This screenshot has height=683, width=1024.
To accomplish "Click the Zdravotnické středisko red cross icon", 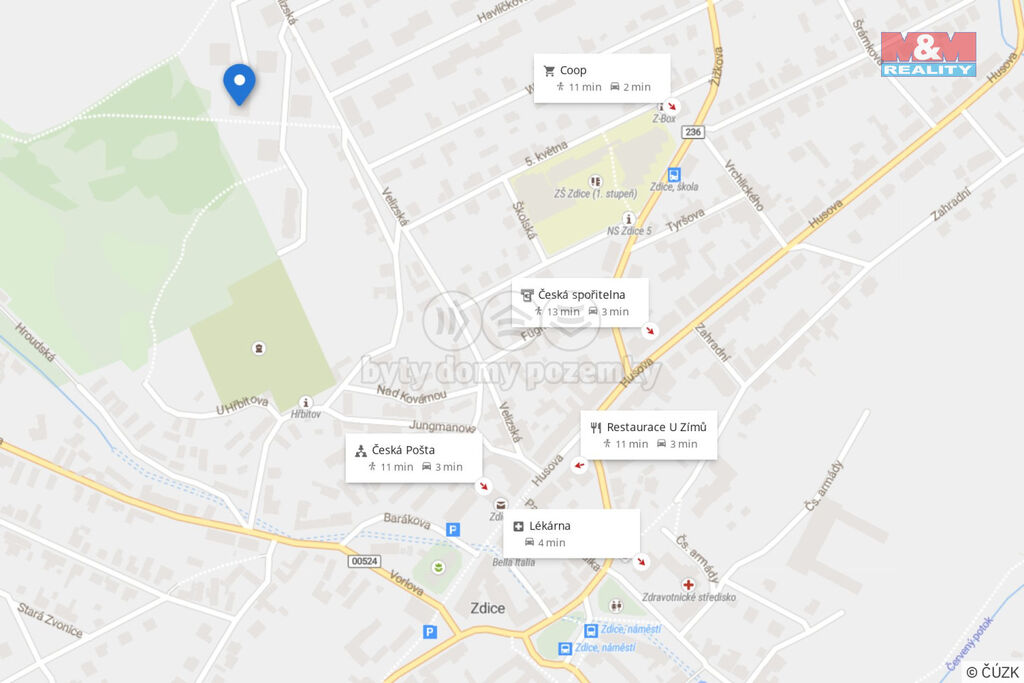I will tap(688, 584).
